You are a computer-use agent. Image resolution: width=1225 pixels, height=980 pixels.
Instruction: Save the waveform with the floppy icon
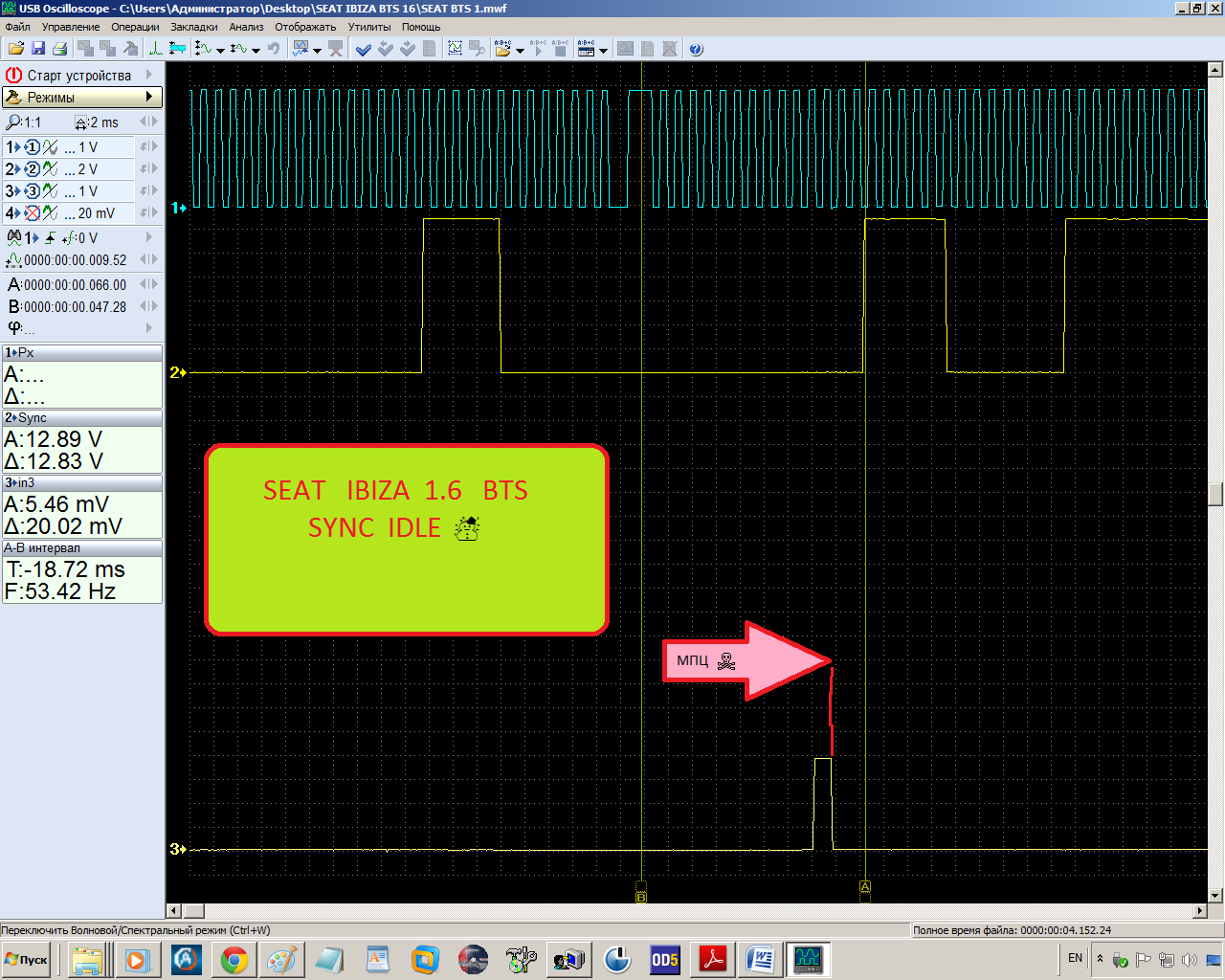38,49
